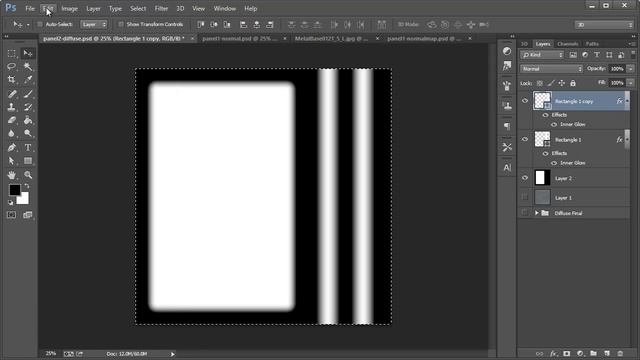Screen dimensions: 640x360
Task: Create a new layer group
Action: [x=593, y=353]
